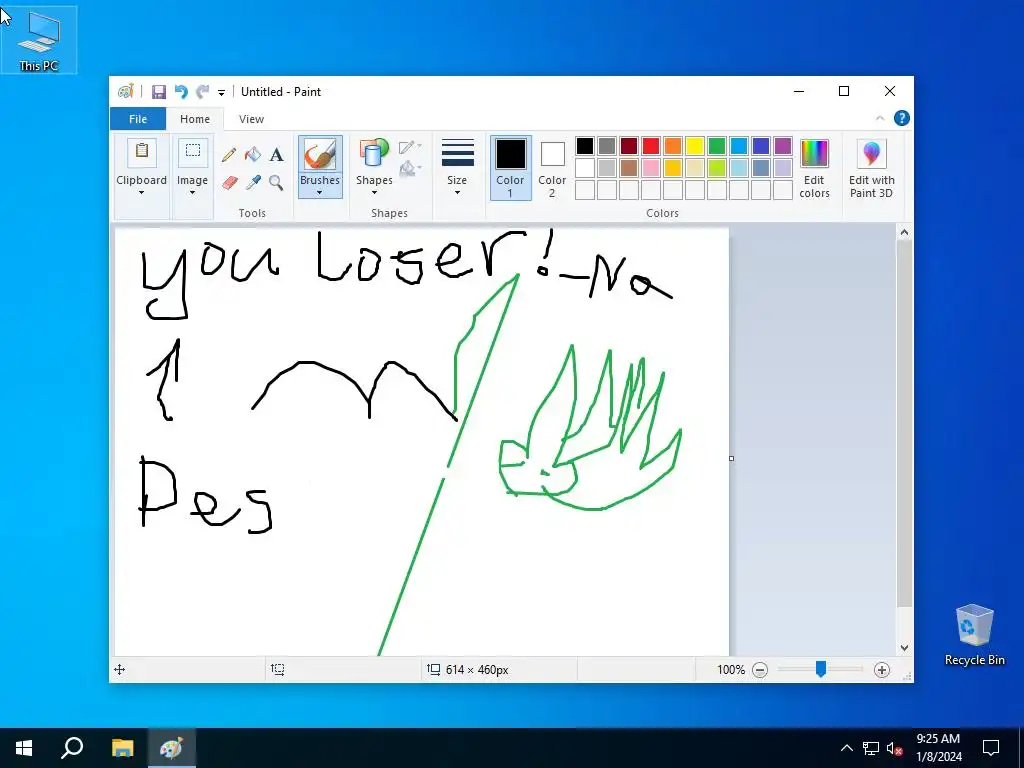The width and height of the screenshot is (1024, 768).
Task: Pick the black color swatch
Action: click(x=585, y=146)
